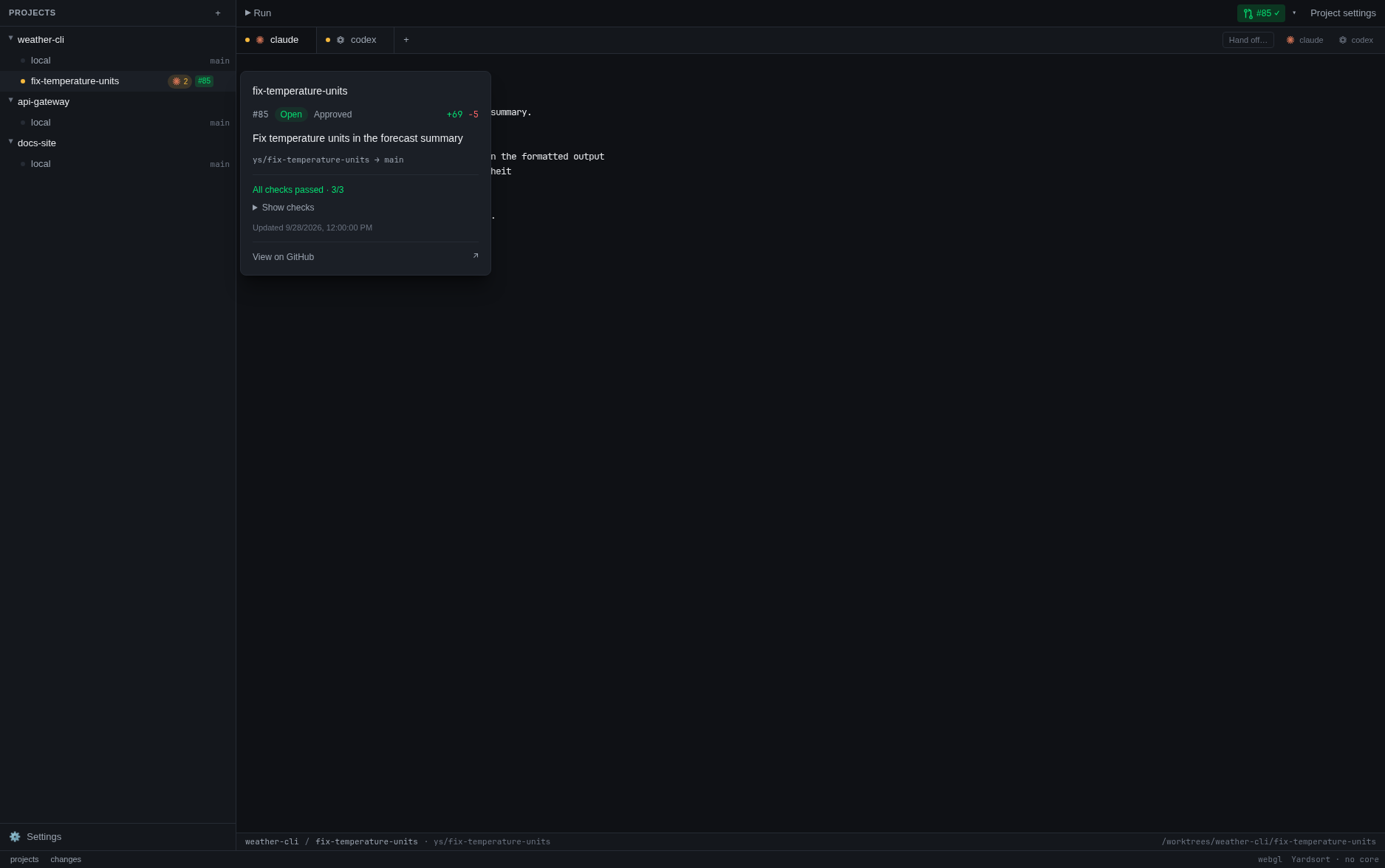This screenshot has width=1385, height=868.
Task: Click 'weather-cli' in the breadcrumb bar
Action: pos(272,842)
